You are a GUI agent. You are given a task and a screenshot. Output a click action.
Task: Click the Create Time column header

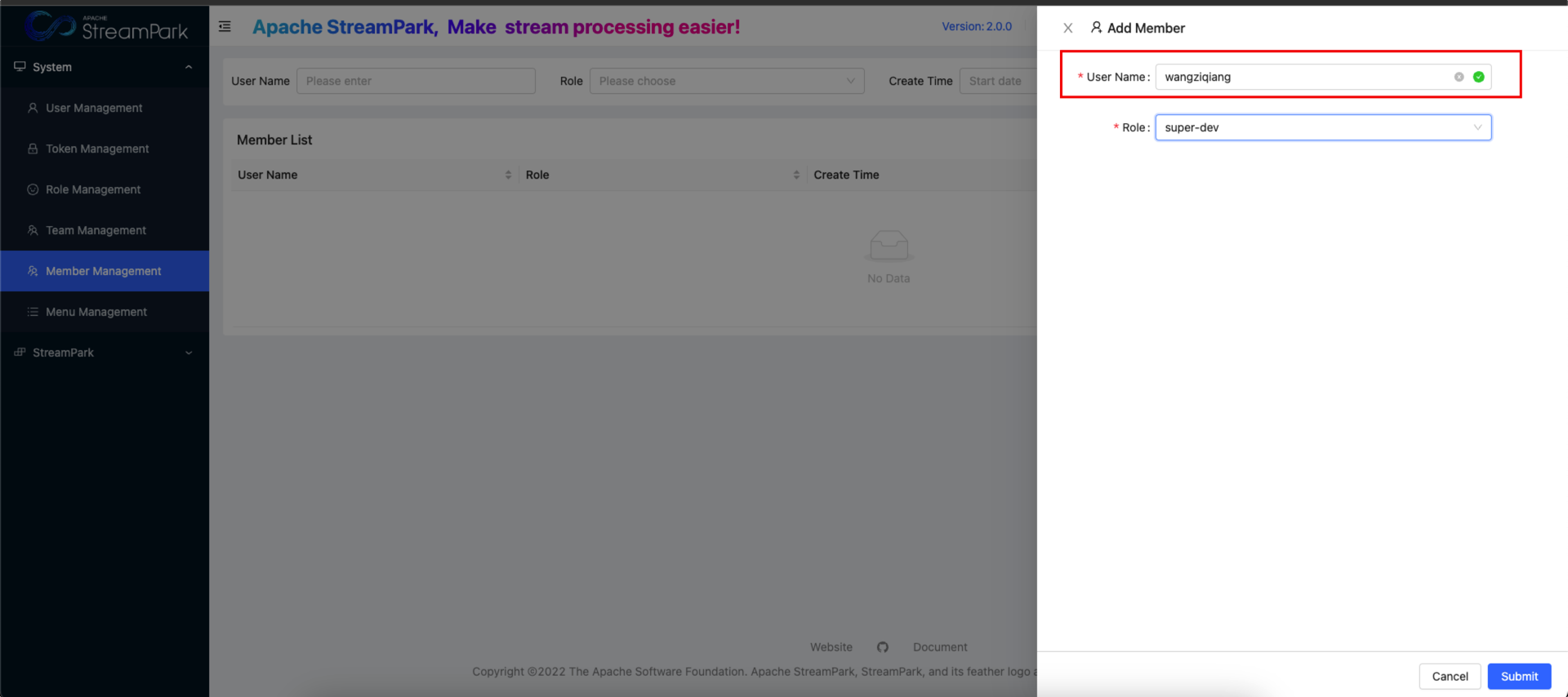pyautogui.click(x=846, y=175)
